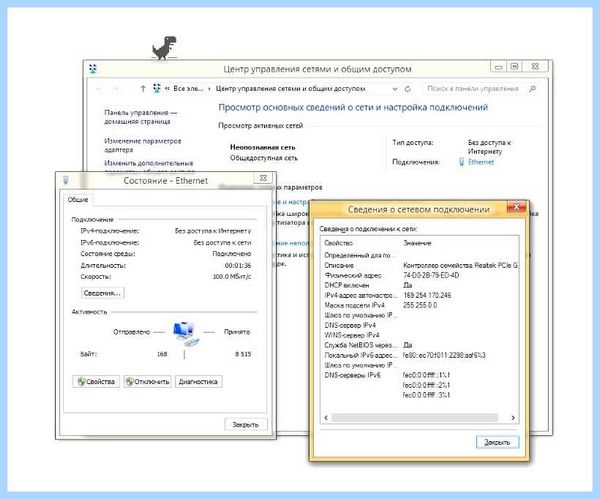Click the 'Сведения...' button
600x499 pixels.
click(102, 293)
